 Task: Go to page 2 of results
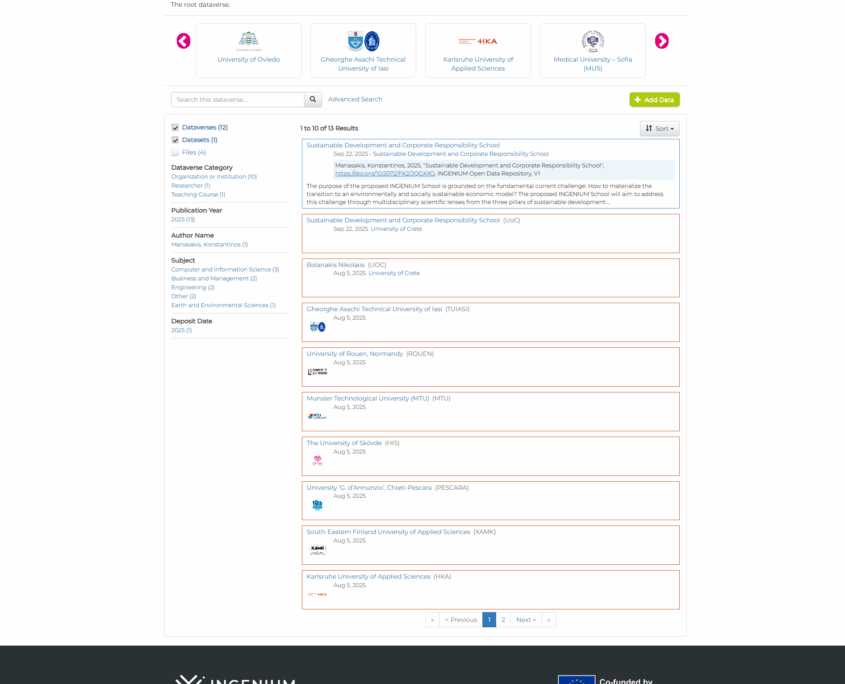point(503,620)
